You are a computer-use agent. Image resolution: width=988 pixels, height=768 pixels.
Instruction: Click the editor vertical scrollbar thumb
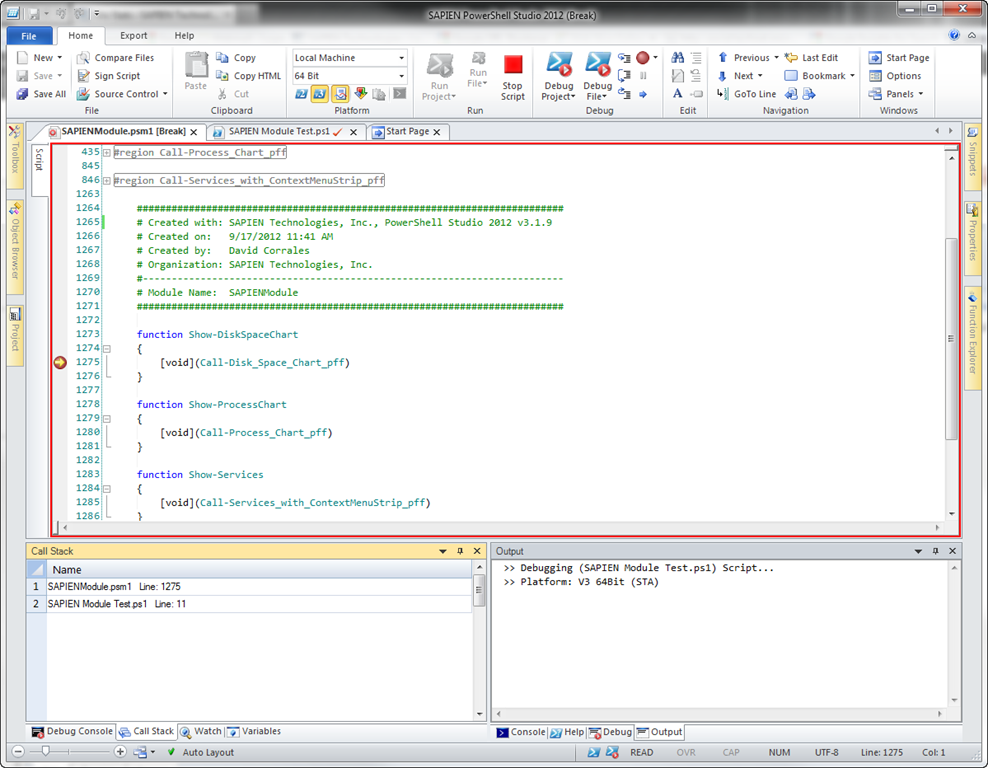[x=951, y=338]
